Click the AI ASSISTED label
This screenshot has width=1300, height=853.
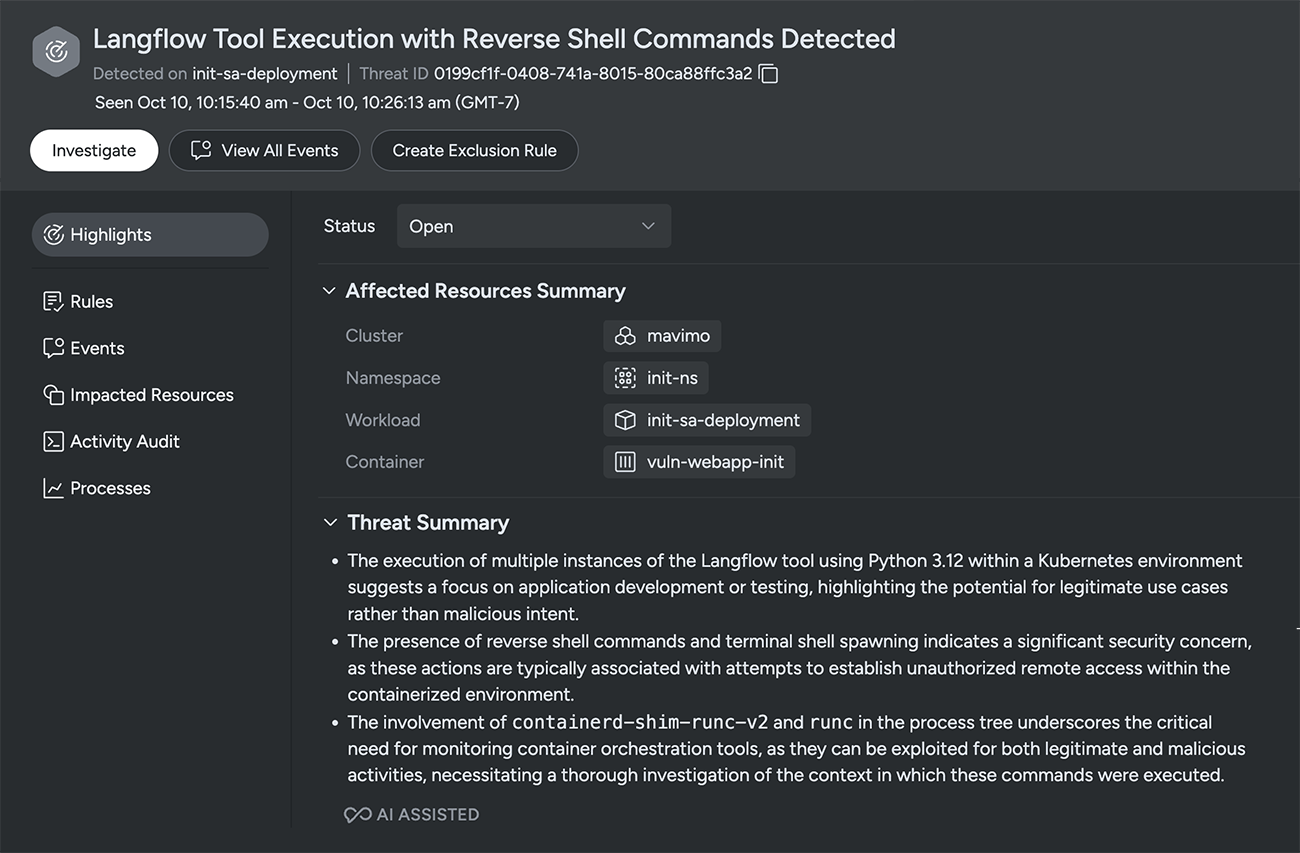[x=428, y=815]
